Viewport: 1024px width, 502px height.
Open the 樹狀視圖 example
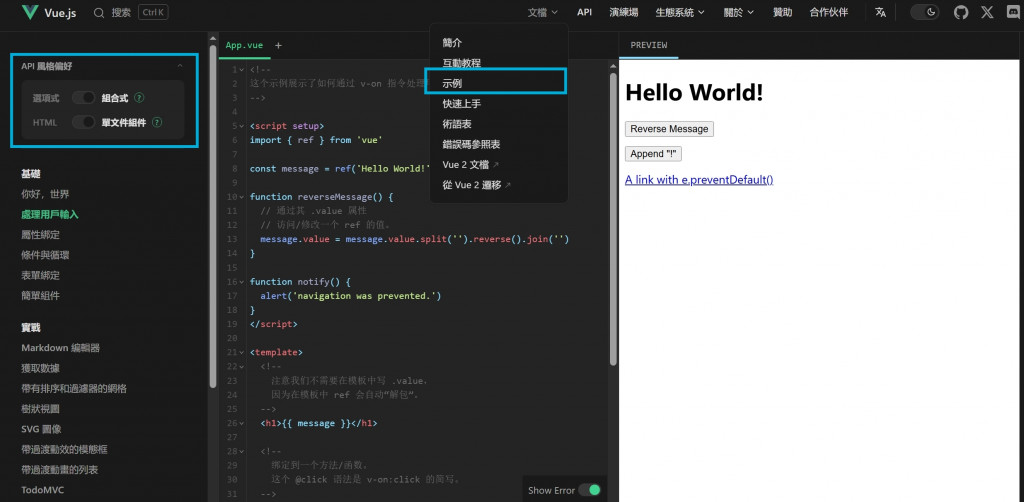click(x=40, y=409)
